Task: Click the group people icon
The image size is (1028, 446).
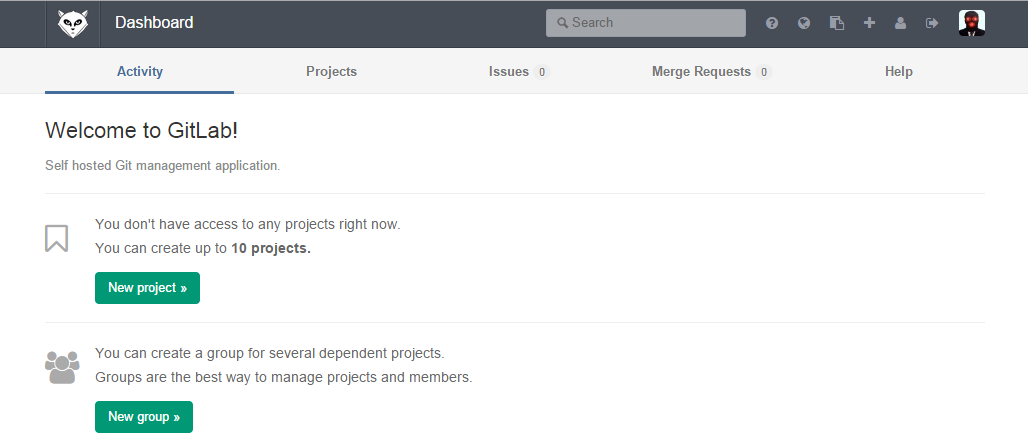Action: pyautogui.click(x=62, y=367)
